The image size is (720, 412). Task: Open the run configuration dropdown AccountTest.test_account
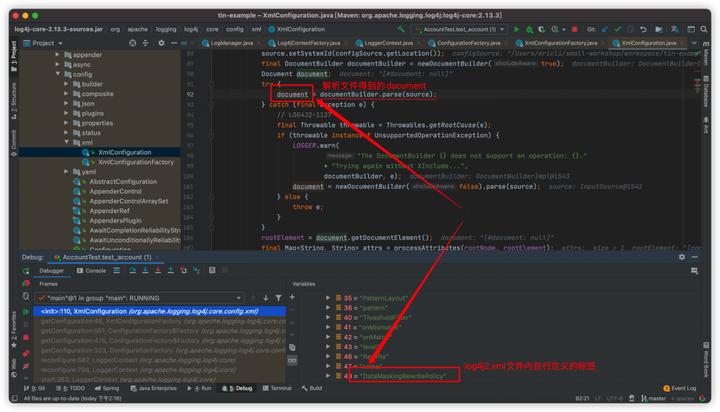[460, 29]
